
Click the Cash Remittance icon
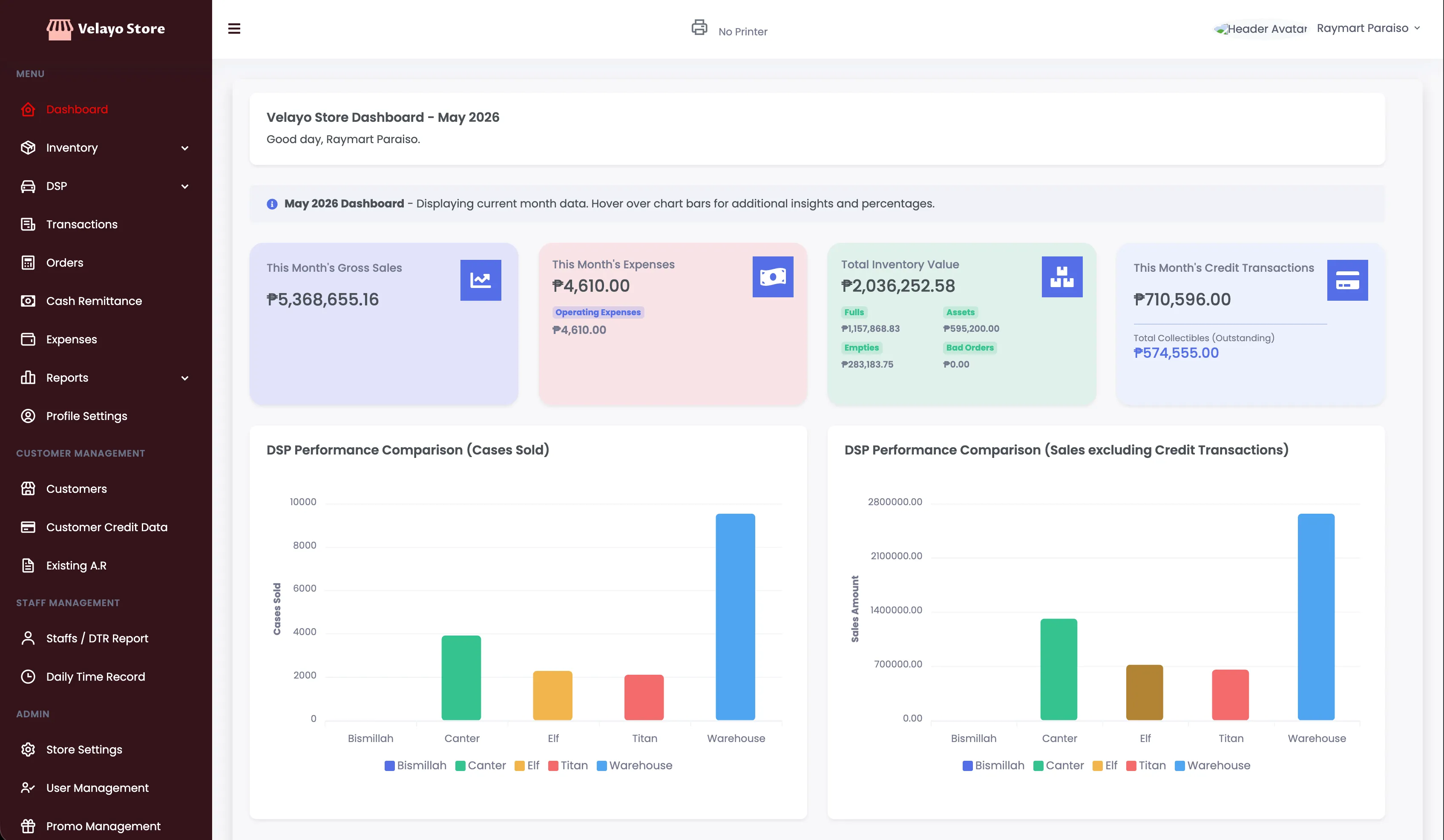pyautogui.click(x=28, y=302)
